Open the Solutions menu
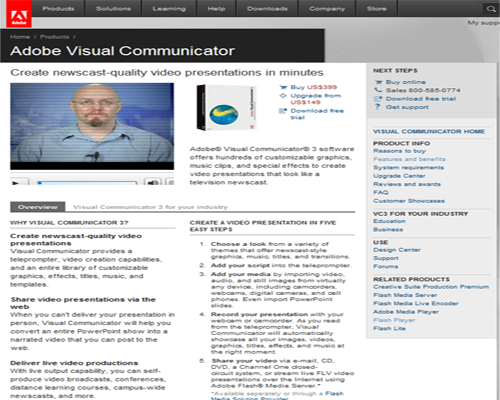 [x=113, y=9]
